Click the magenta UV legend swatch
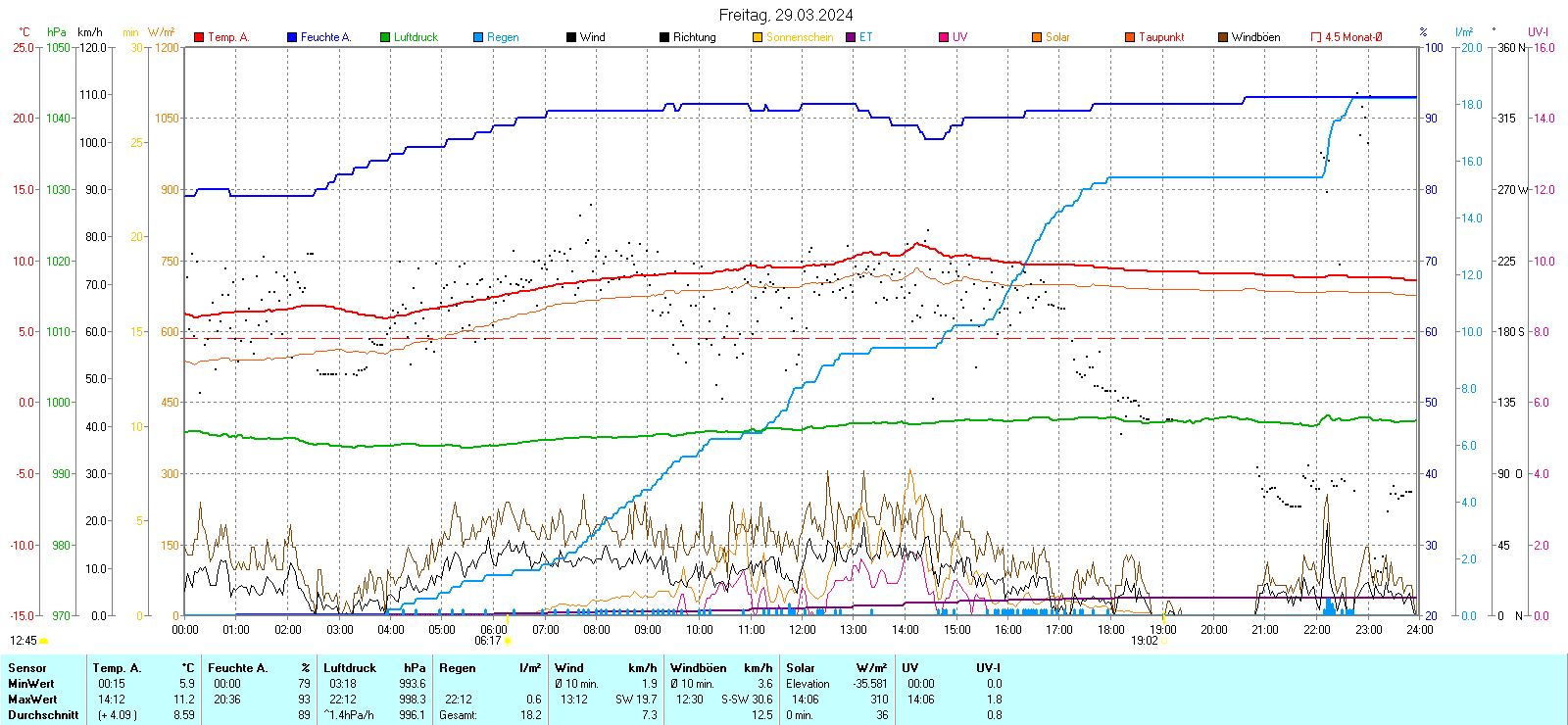Image resolution: width=1568 pixels, height=725 pixels. point(944,37)
